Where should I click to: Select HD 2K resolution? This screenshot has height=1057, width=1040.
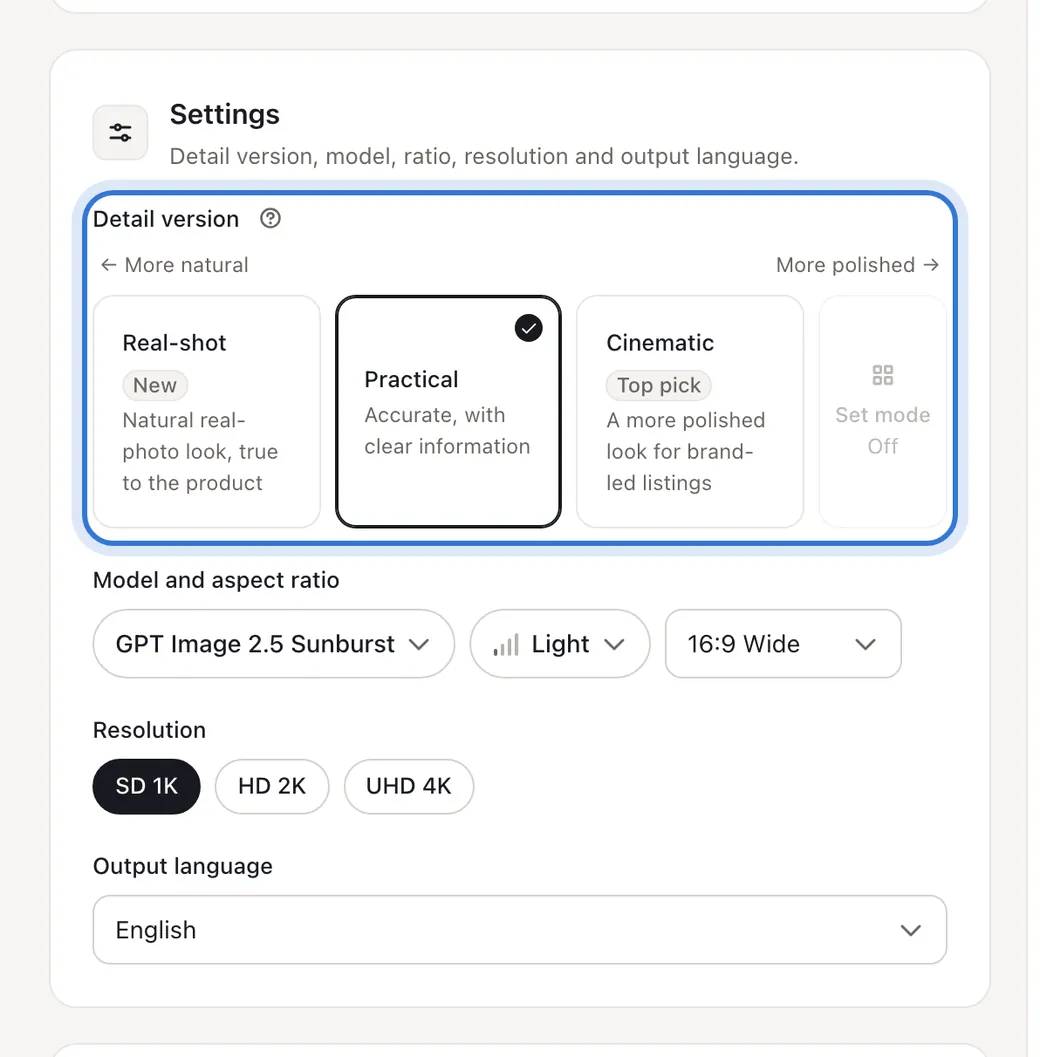coord(272,786)
